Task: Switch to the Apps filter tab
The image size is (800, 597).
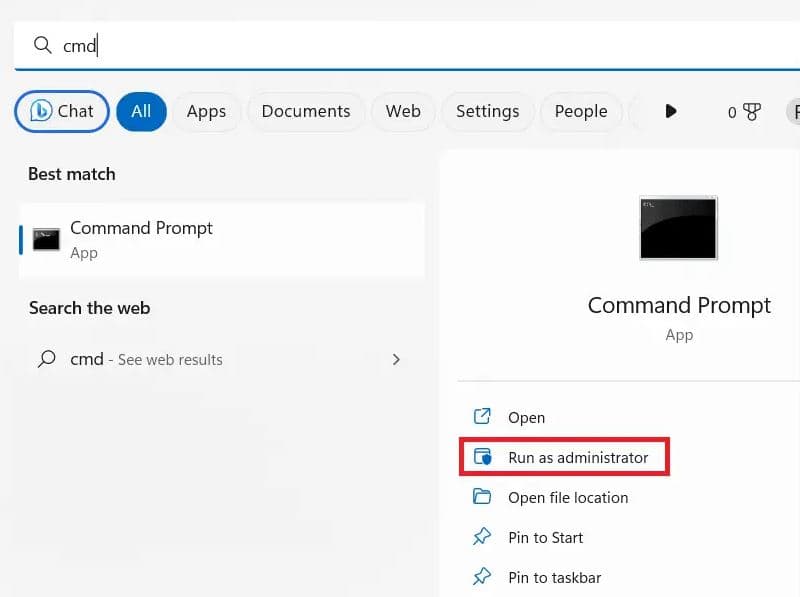Action: coord(206,112)
